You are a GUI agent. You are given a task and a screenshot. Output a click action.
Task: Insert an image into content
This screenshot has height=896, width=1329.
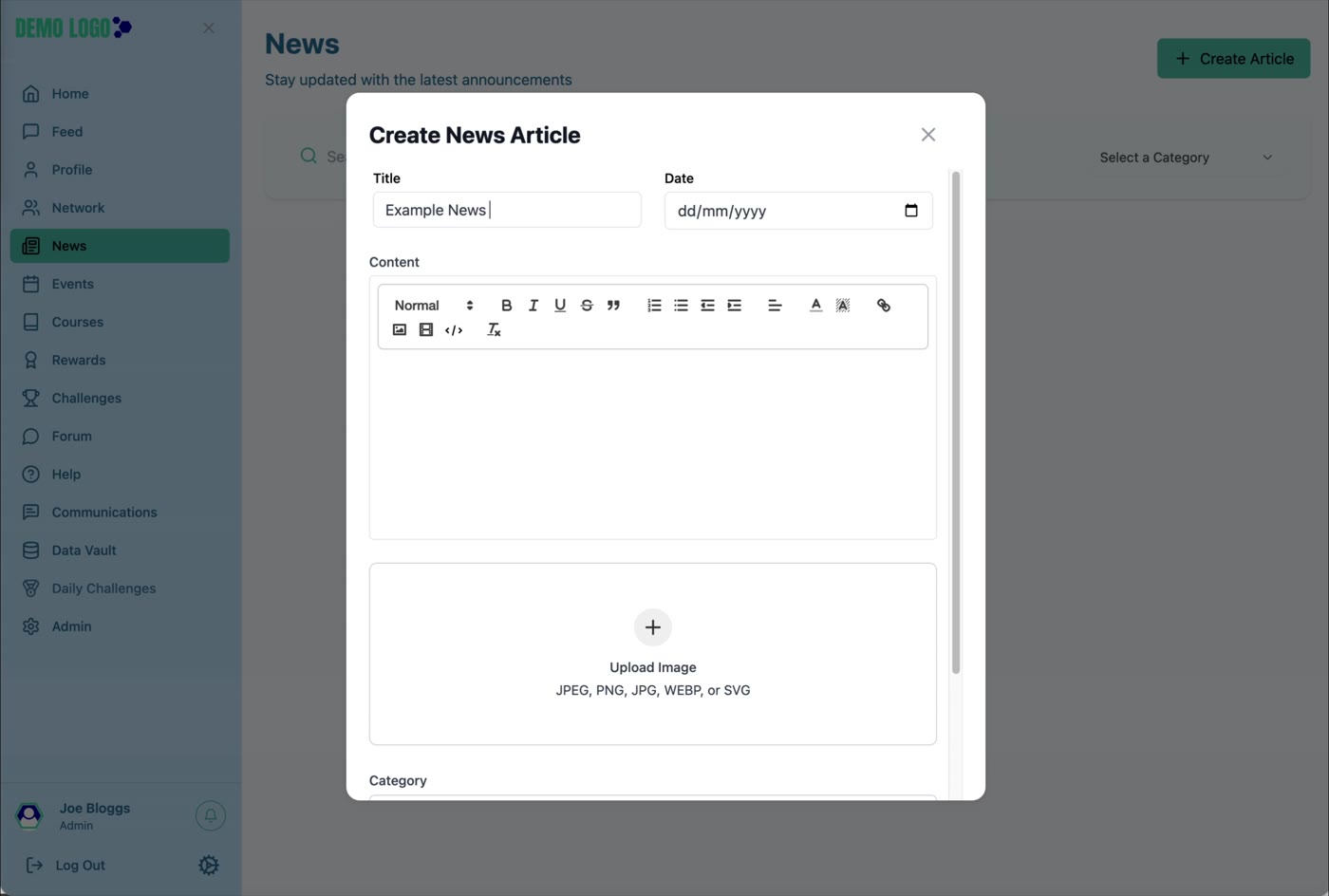[x=400, y=330]
